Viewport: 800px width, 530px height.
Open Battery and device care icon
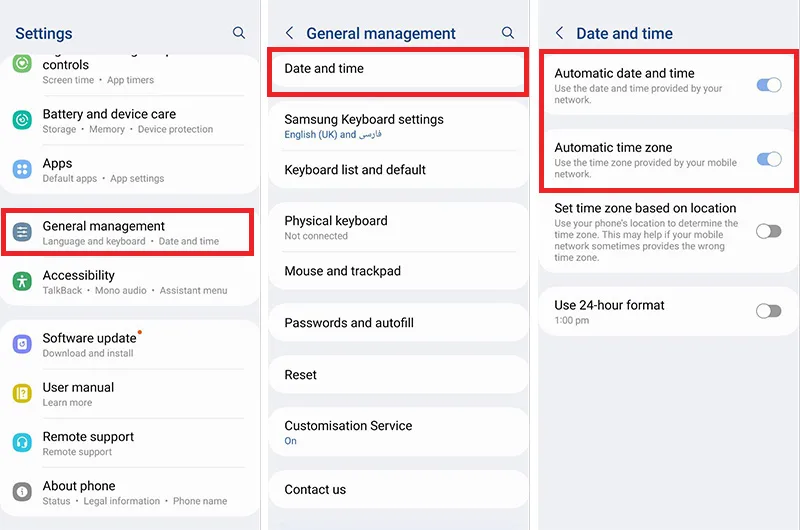22,120
